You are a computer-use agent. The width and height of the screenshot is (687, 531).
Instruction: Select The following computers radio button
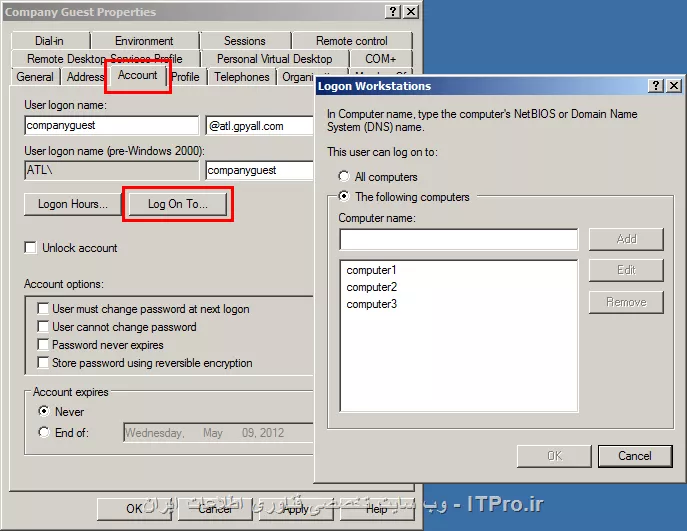(x=344, y=196)
